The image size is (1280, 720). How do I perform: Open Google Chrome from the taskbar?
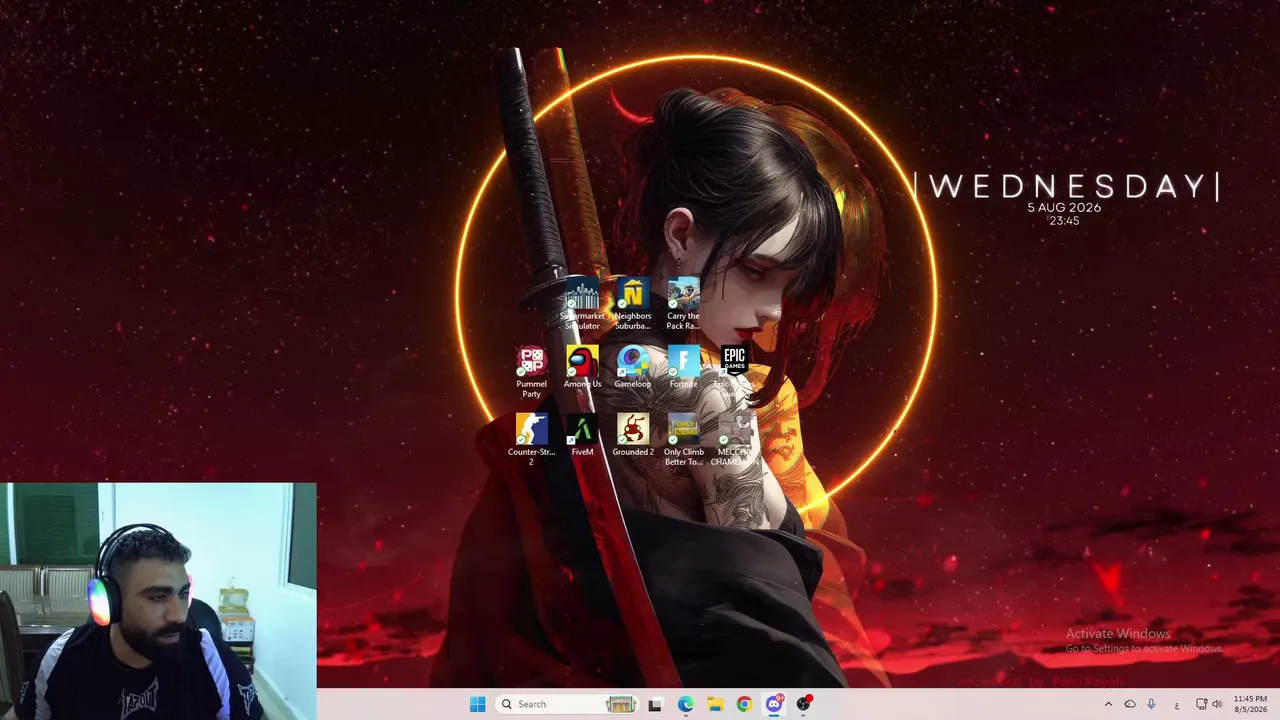744,704
